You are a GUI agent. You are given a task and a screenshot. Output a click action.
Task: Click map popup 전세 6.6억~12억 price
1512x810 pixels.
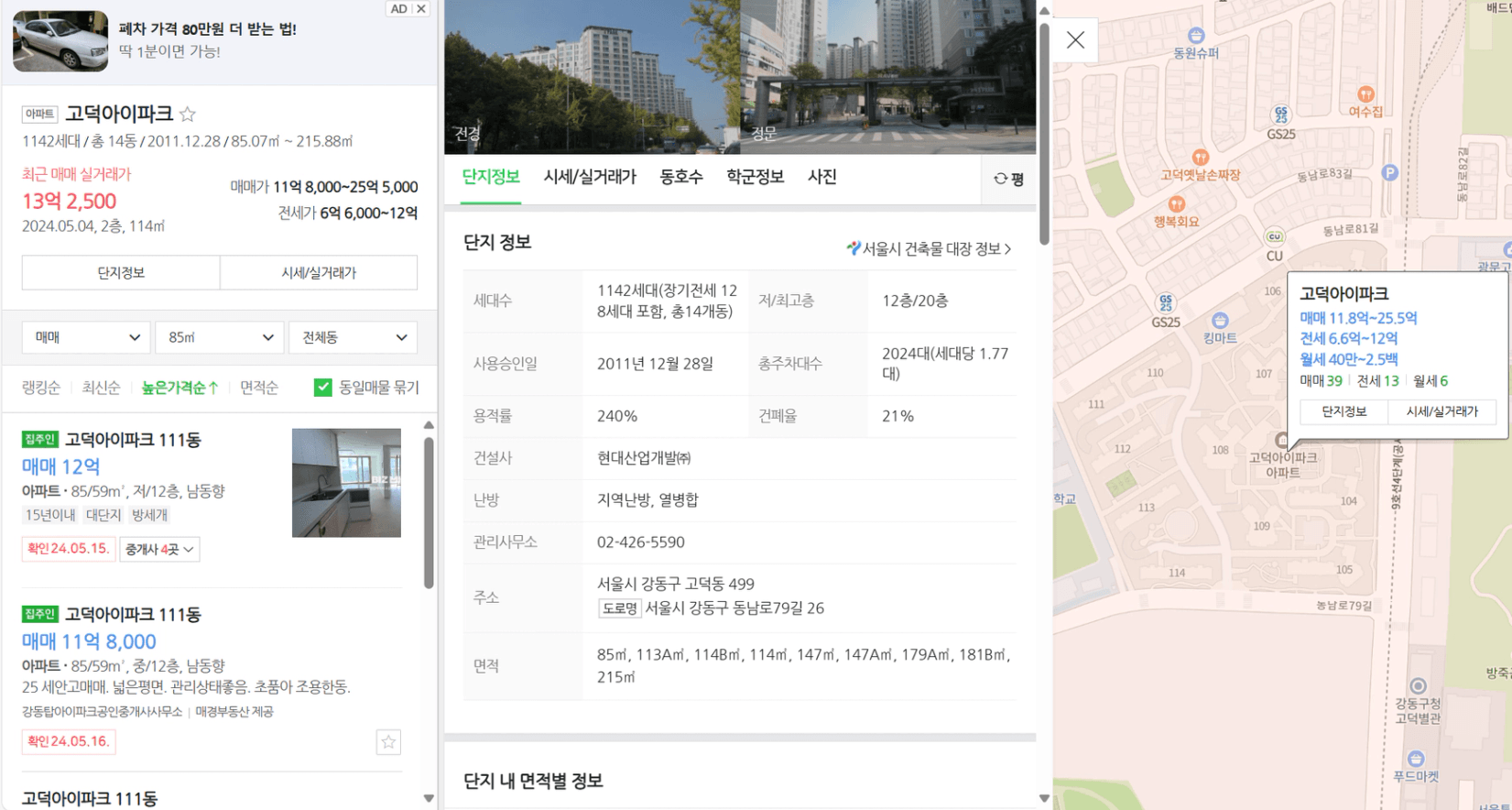(1349, 338)
